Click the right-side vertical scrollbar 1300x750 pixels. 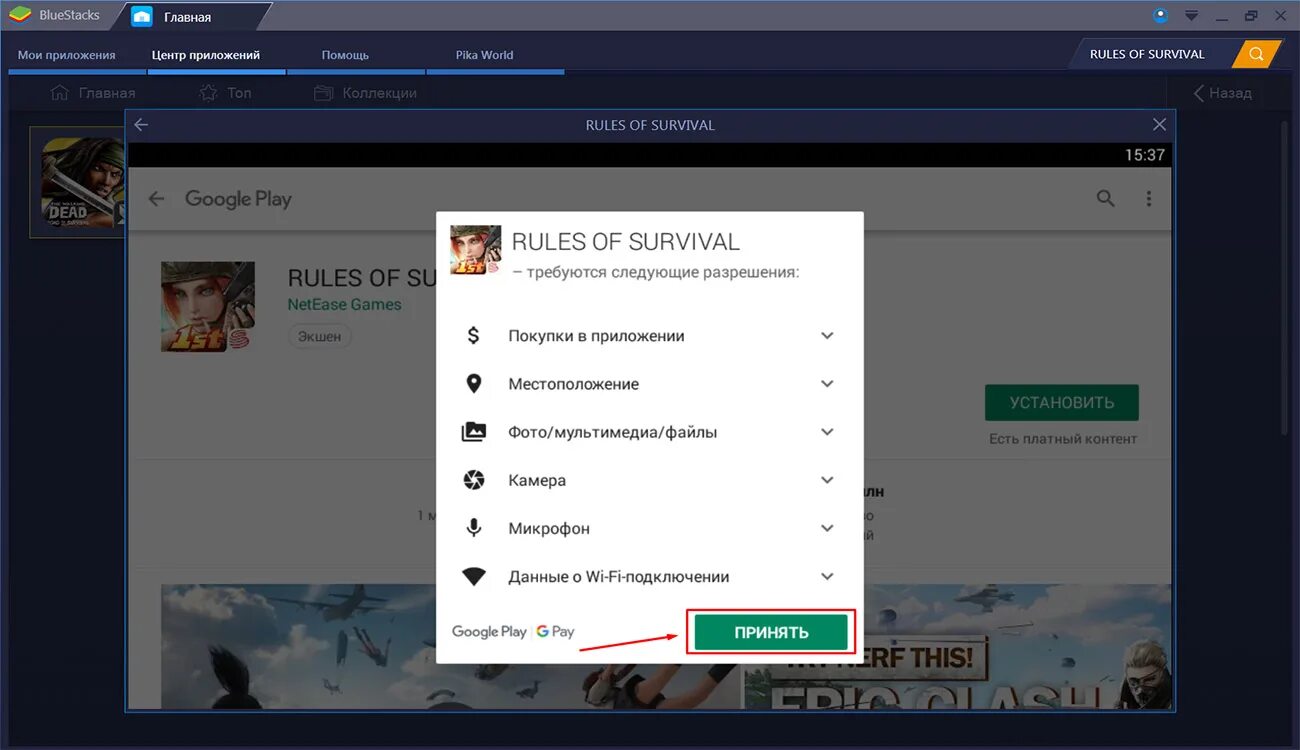(x=1286, y=277)
